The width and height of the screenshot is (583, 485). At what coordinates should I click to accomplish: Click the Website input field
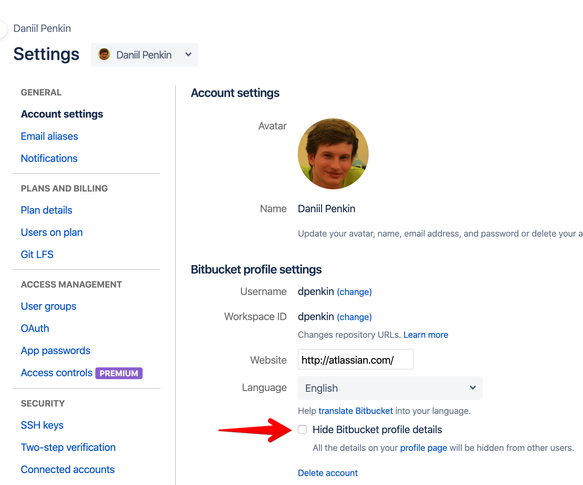(355, 360)
